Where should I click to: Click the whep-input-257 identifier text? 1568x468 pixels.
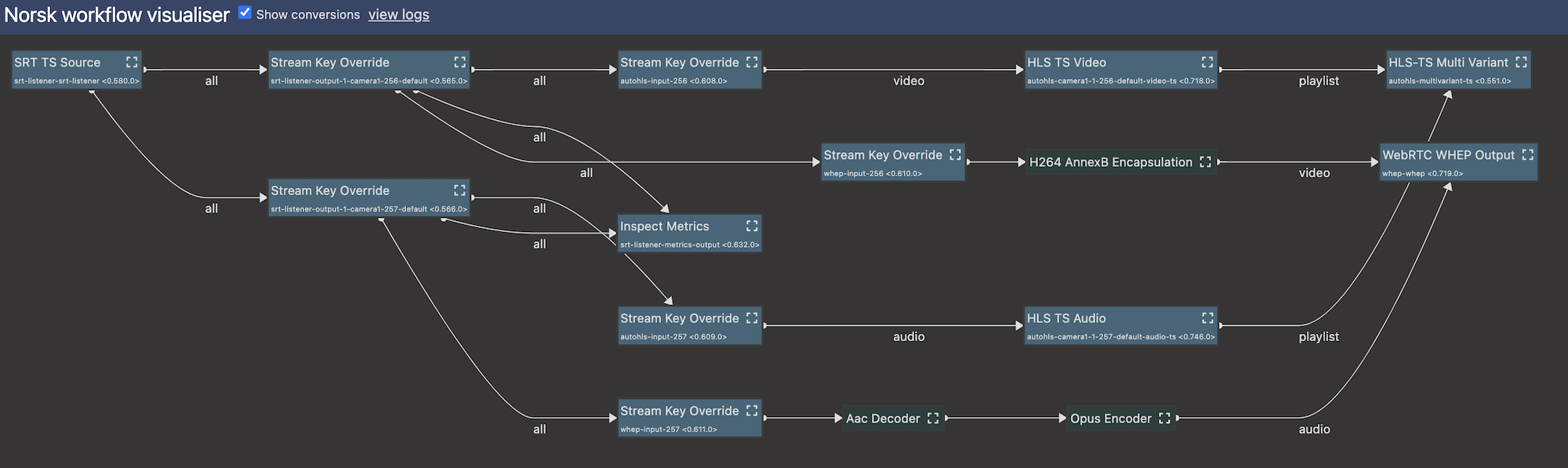(x=669, y=430)
